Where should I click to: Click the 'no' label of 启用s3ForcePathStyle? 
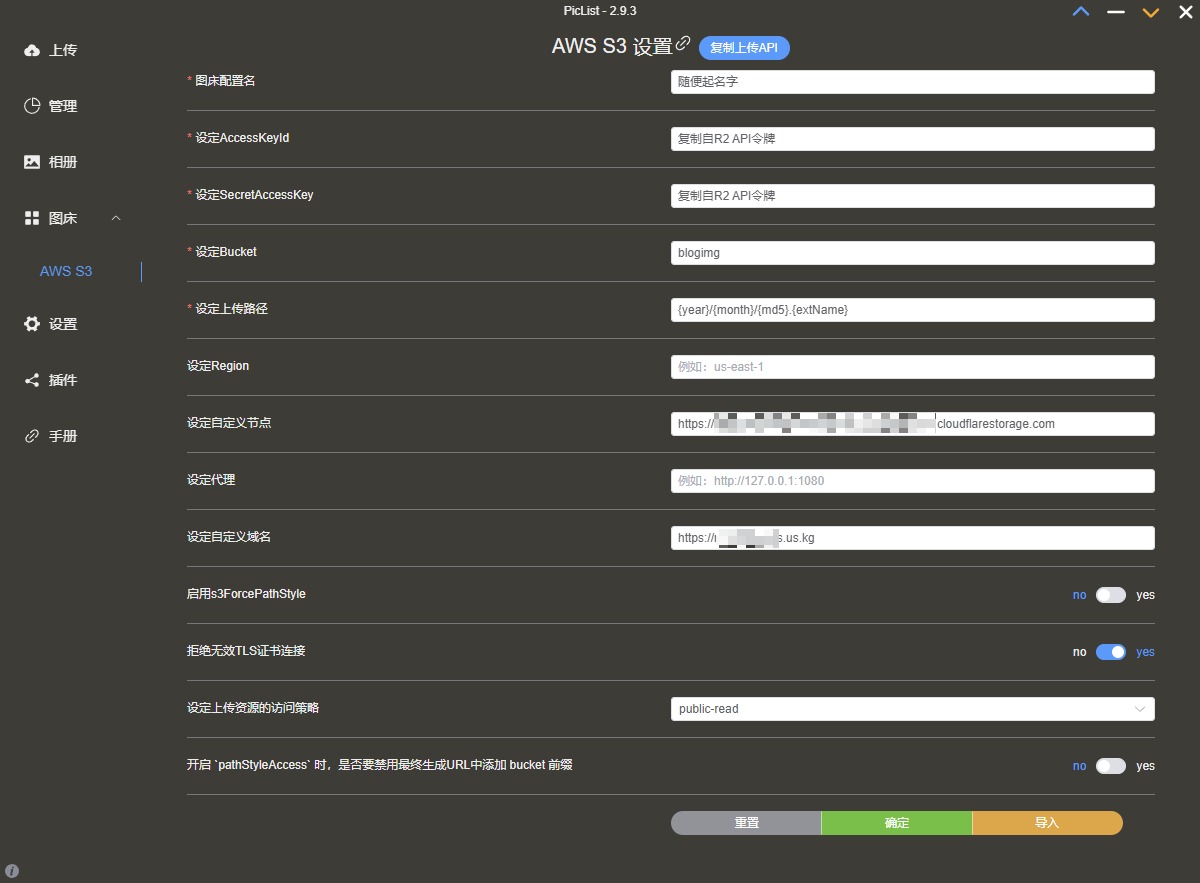coord(1080,595)
